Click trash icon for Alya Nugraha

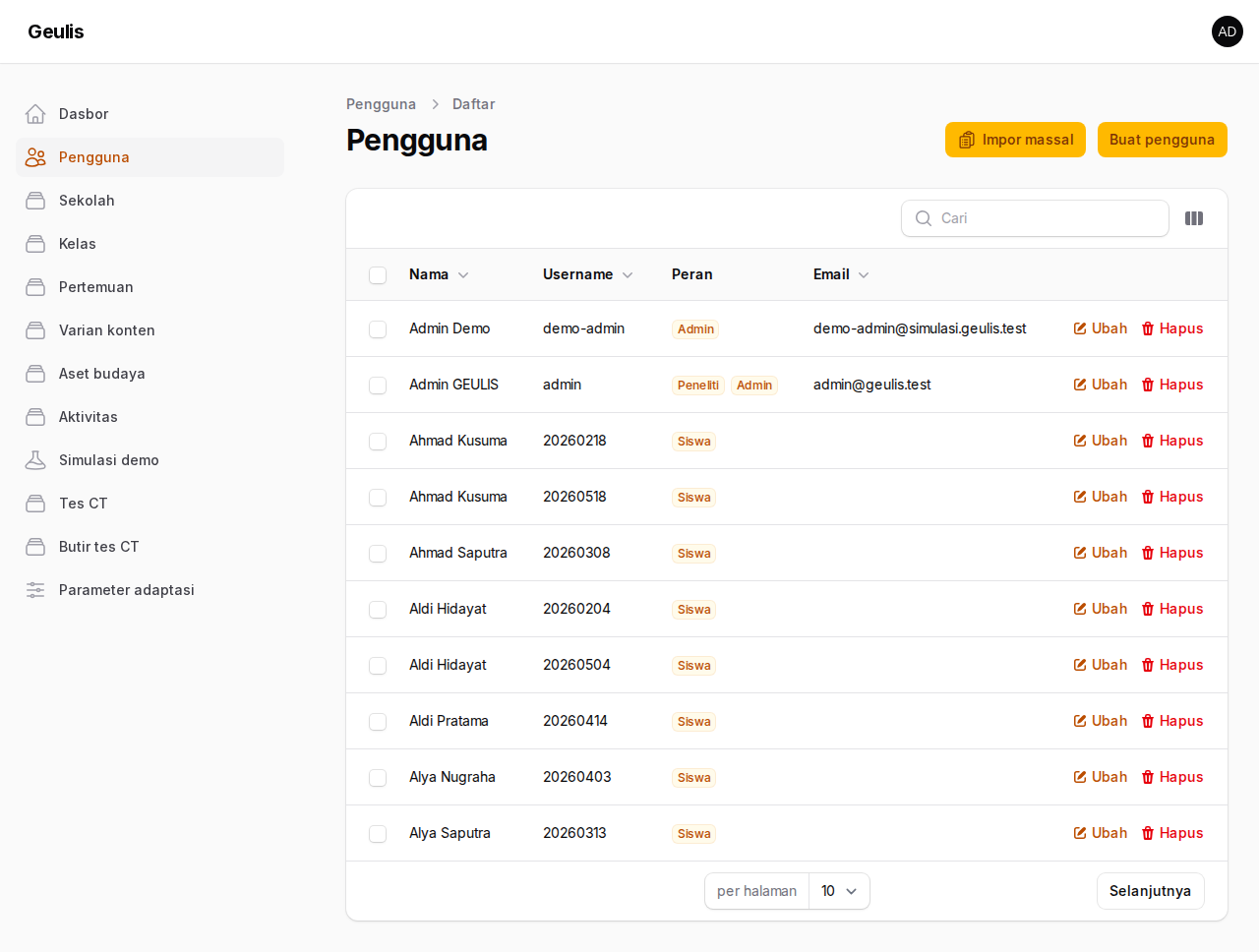point(1148,777)
